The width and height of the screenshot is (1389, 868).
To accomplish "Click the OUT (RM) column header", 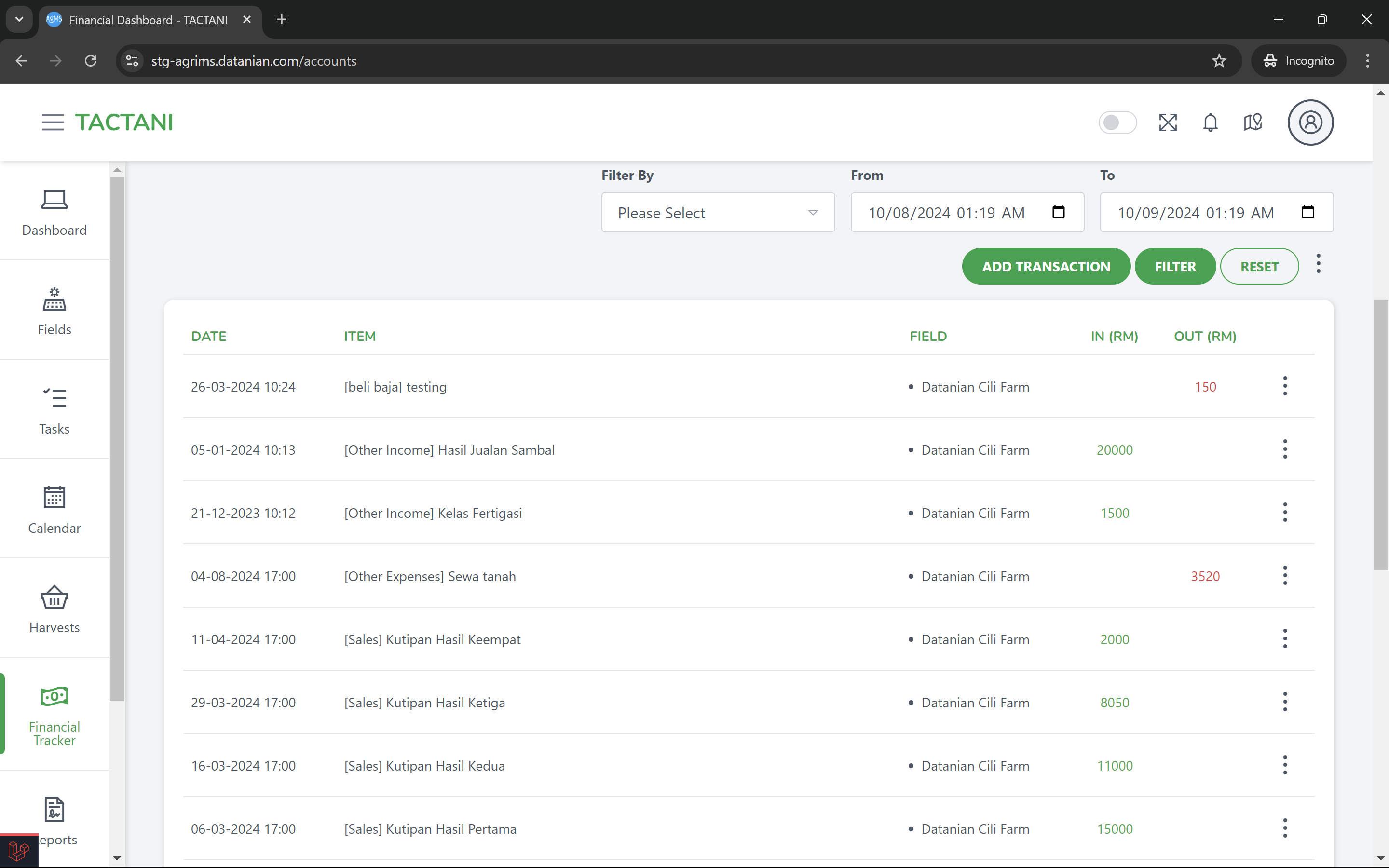I will coord(1205,337).
